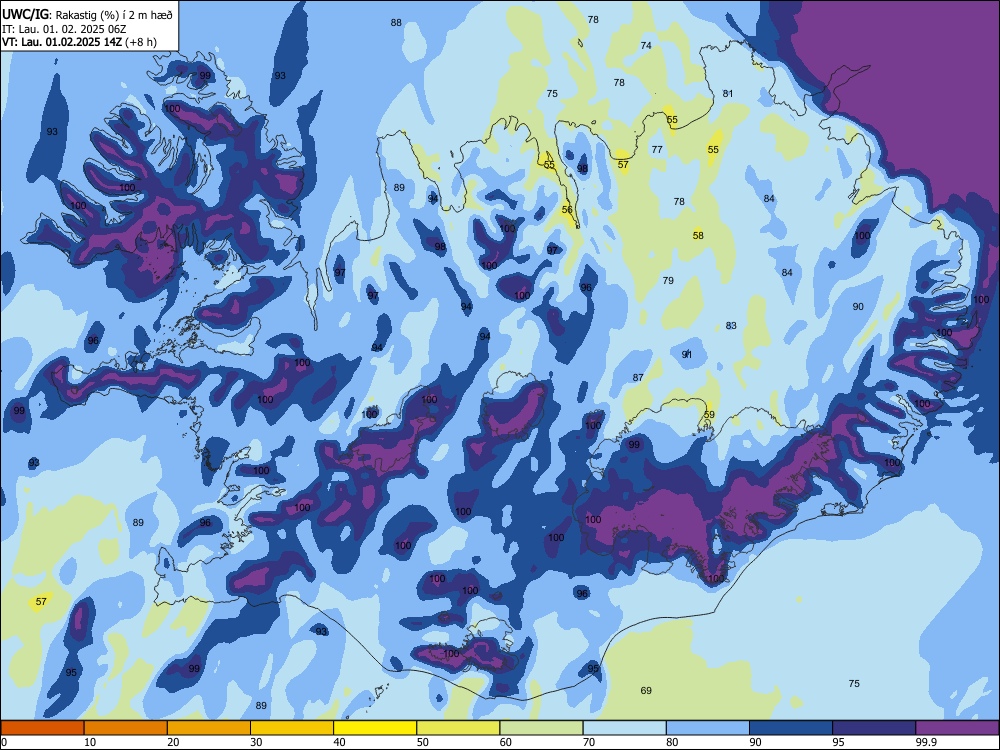Viewport: 1000px width, 750px height.
Task: Click the purple above-99.9 legend swatch
Action: tap(957, 728)
